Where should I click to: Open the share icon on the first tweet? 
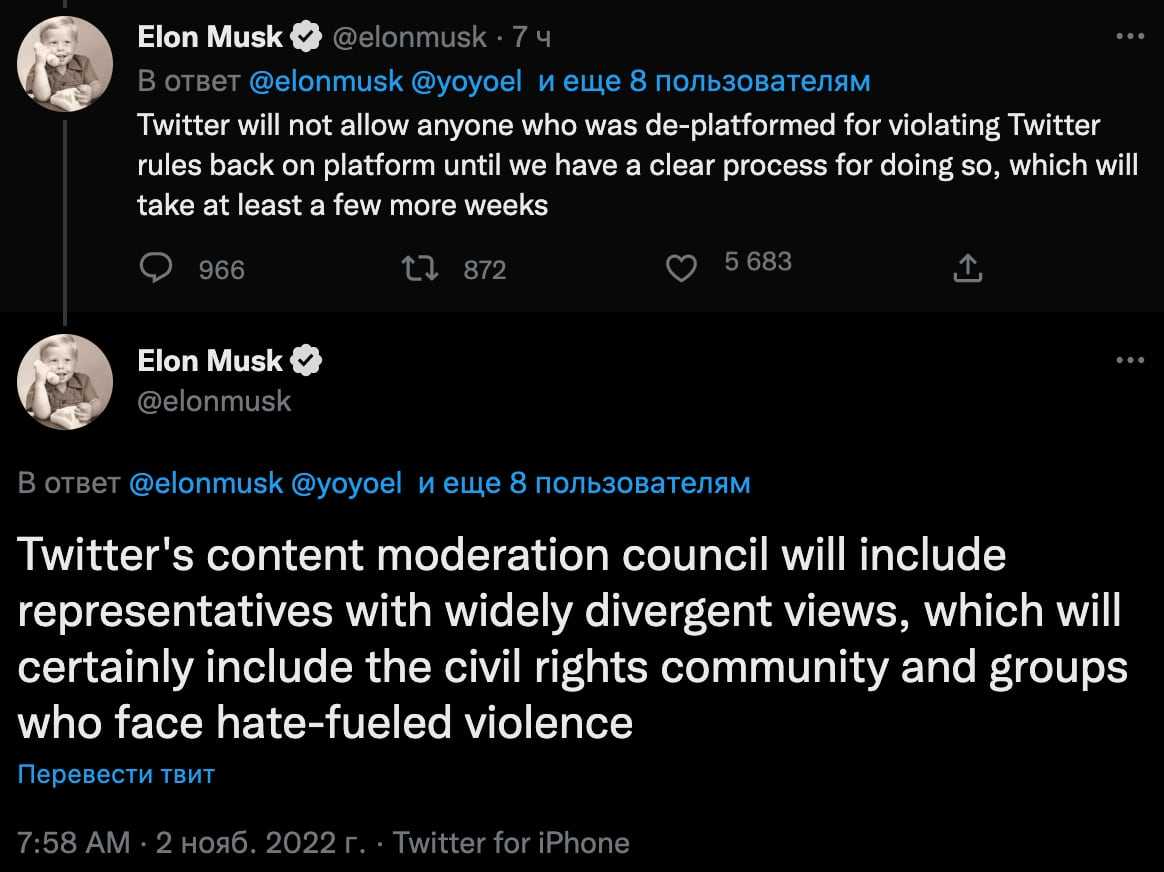967,268
